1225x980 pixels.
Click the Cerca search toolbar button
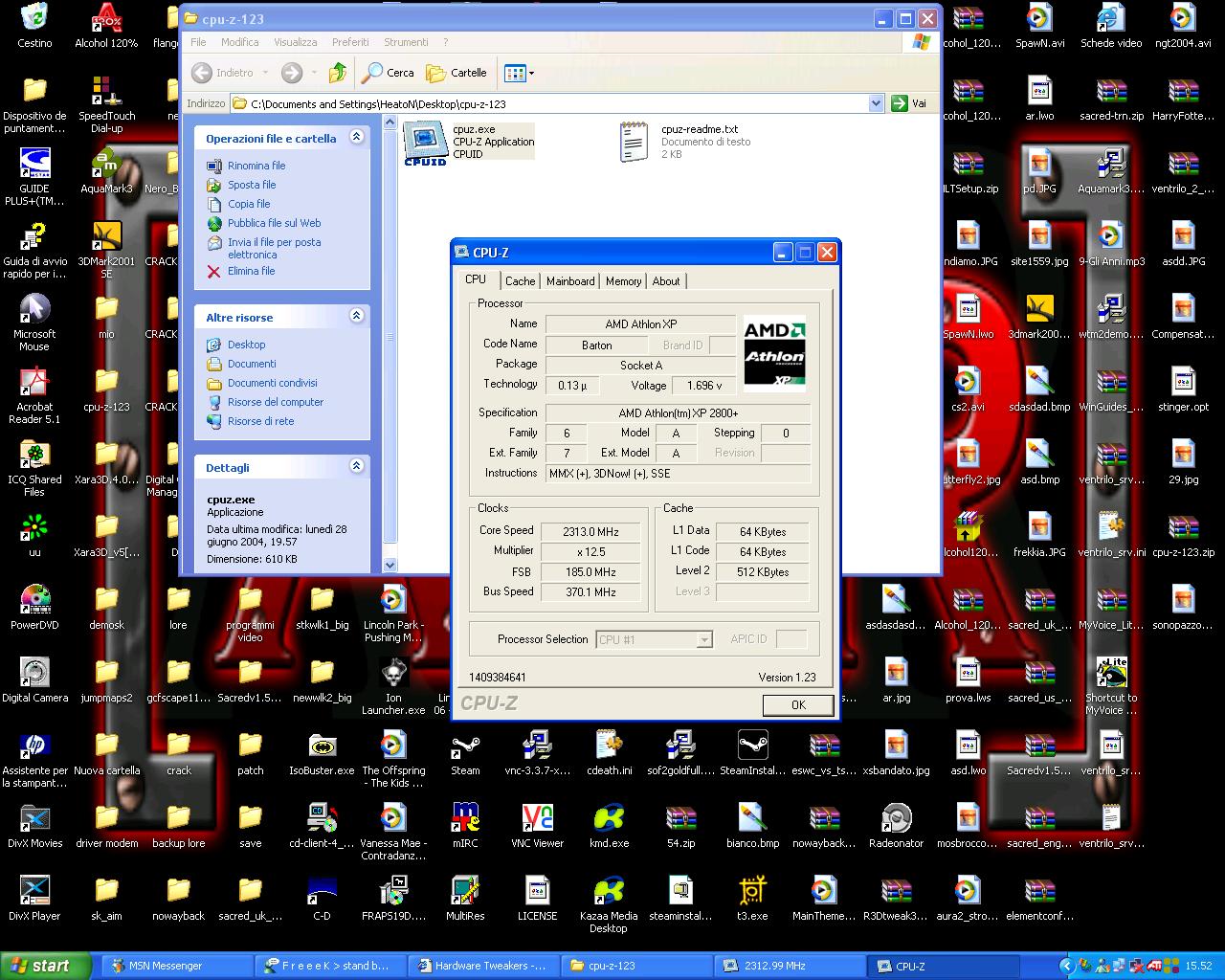click(x=389, y=73)
